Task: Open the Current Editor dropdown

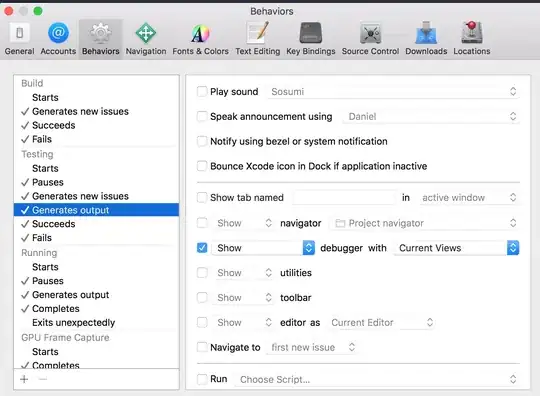Action: [x=381, y=322]
